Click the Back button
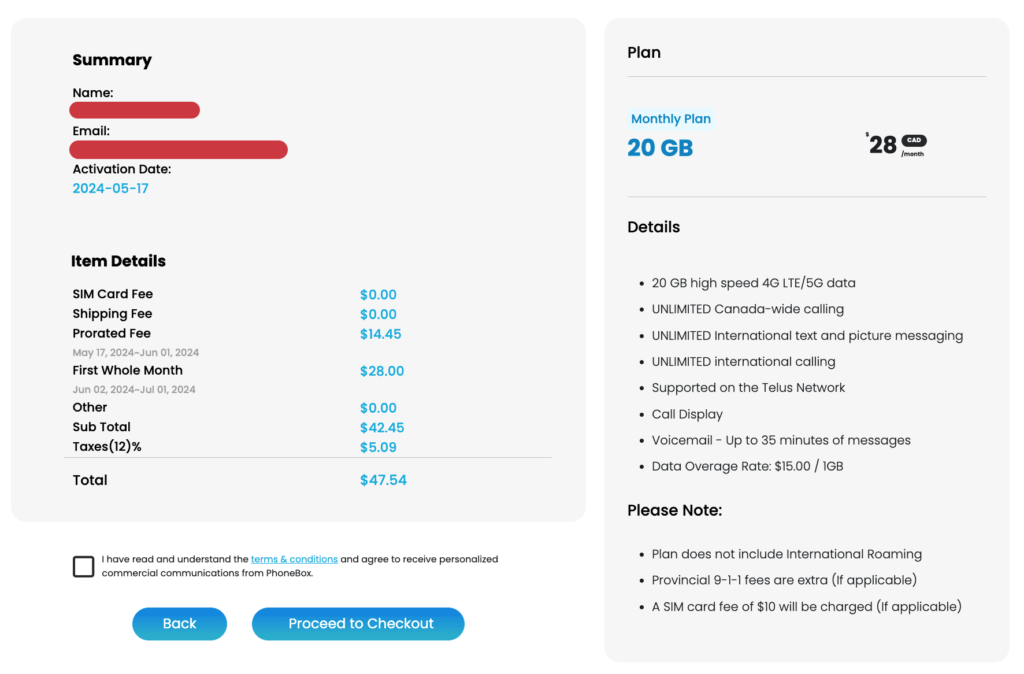Screen dimensions: 1024x674 pyautogui.click(x=180, y=624)
